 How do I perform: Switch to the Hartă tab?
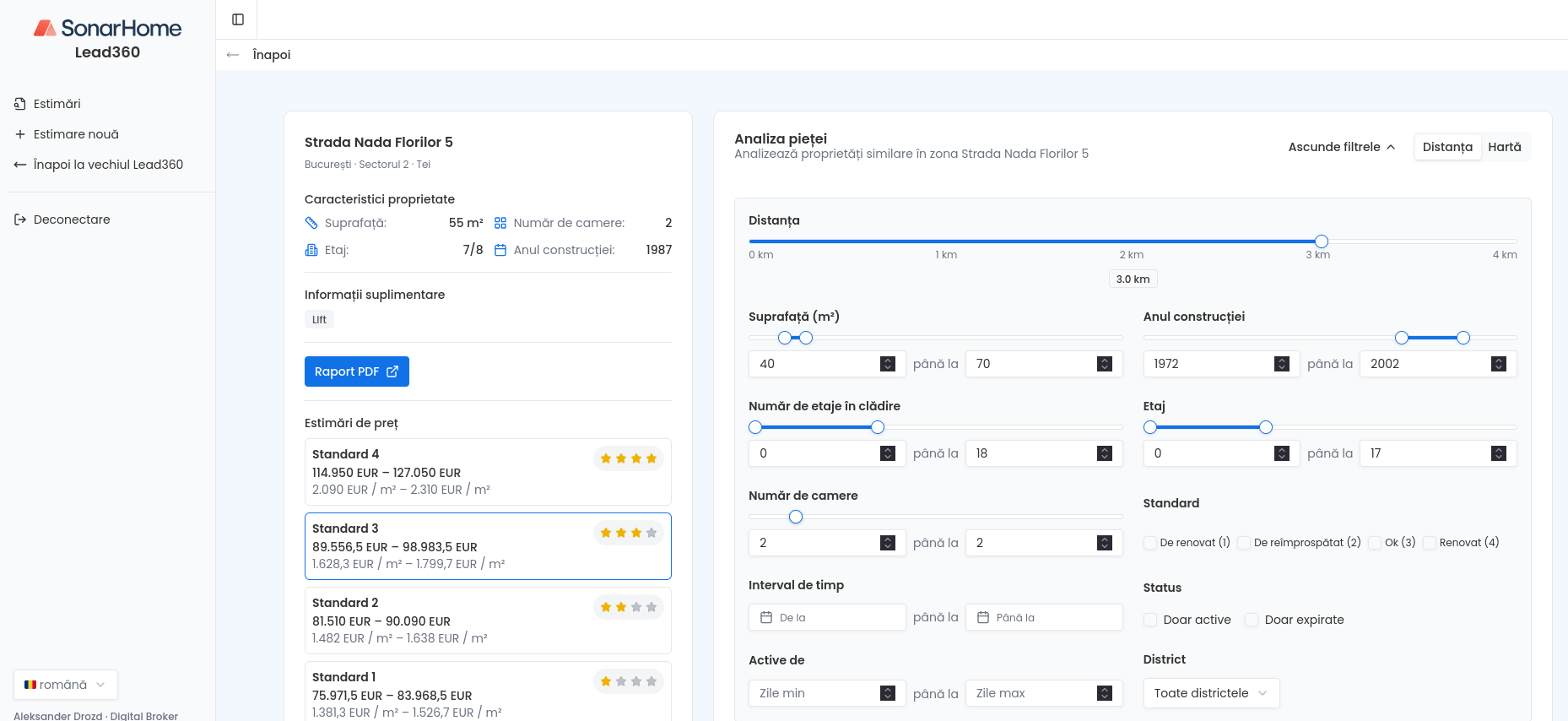pyautogui.click(x=1504, y=147)
